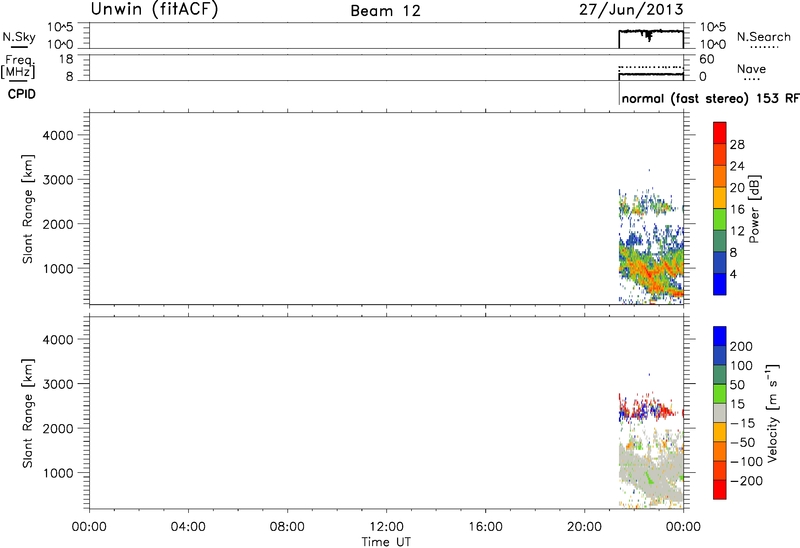Click the 'Freq. [MHz]' label
This screenshot has height=548, width=800.
pos(19,67)
